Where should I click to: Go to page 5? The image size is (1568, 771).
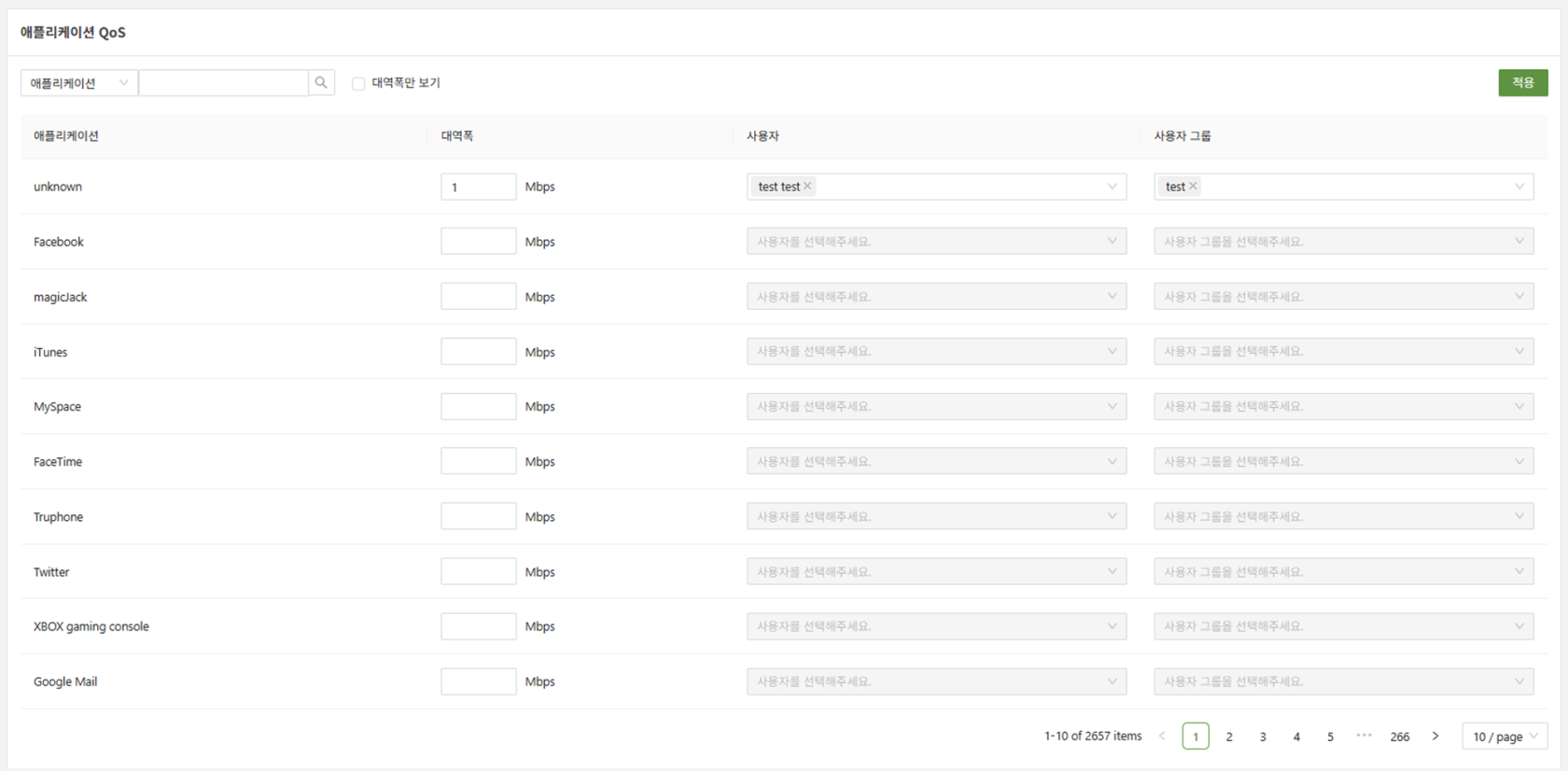(1330, 736)
